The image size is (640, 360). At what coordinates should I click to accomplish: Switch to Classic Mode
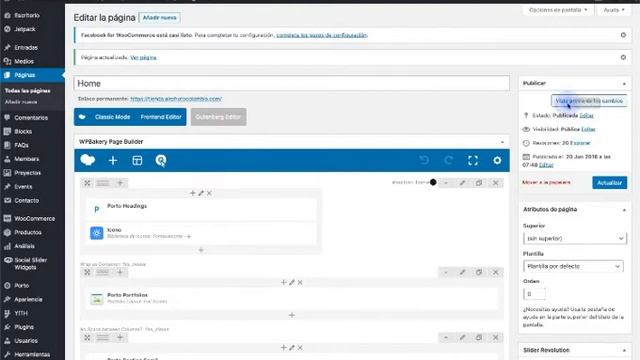tap(112, 117)
